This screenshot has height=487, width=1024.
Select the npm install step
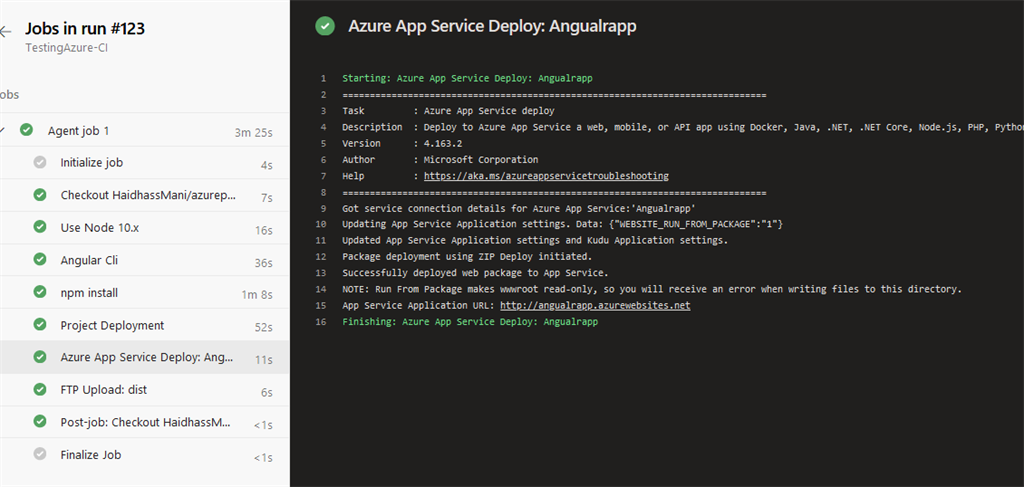point(144,292)
